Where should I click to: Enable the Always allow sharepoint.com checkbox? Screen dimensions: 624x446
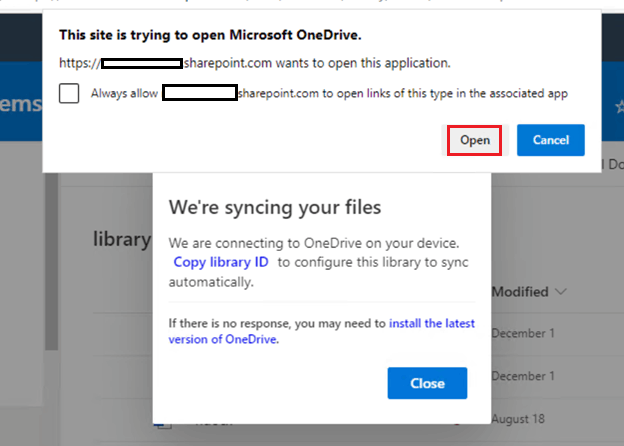pyautogui.click(x=69, y=93)
